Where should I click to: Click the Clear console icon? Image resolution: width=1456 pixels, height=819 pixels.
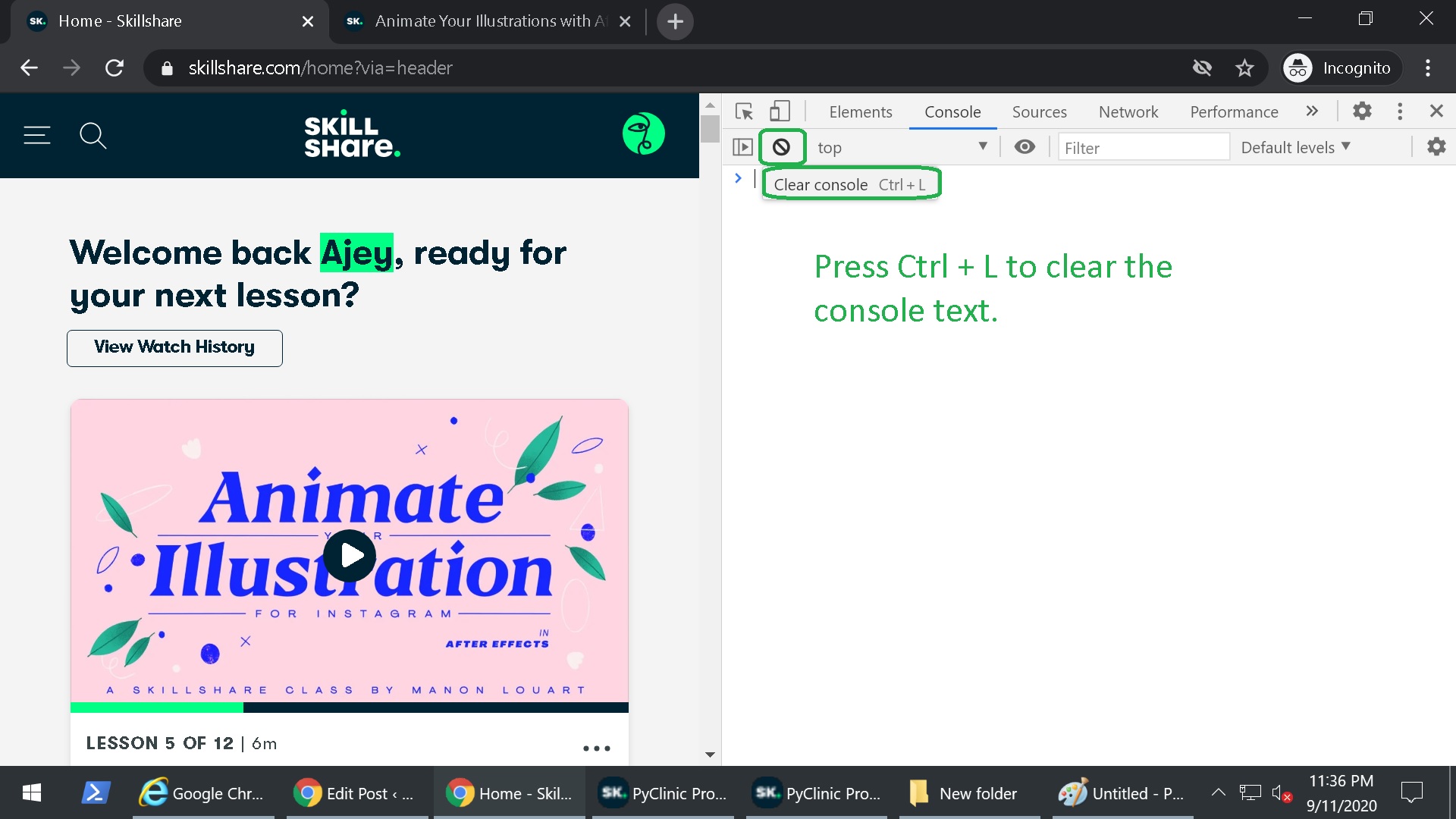pyautogui.click(x=781, y=147)
